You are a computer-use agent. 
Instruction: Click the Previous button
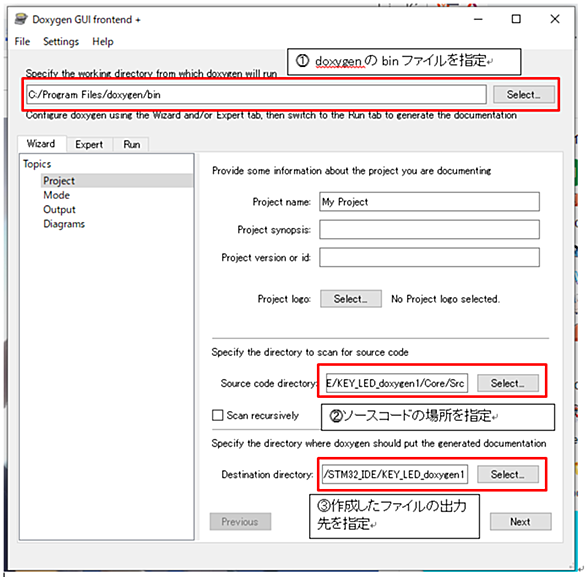point(240,522)
